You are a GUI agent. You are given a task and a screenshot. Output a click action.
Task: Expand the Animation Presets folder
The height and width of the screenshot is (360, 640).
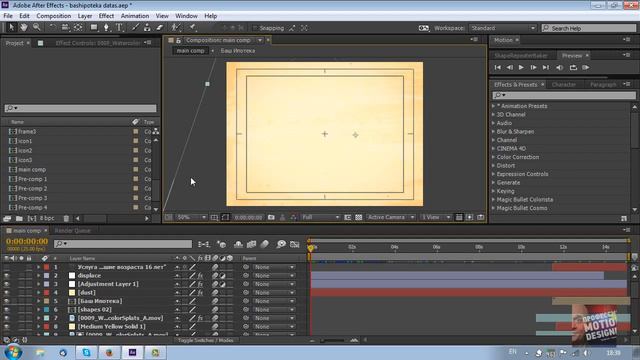click(x=493, y=106)
